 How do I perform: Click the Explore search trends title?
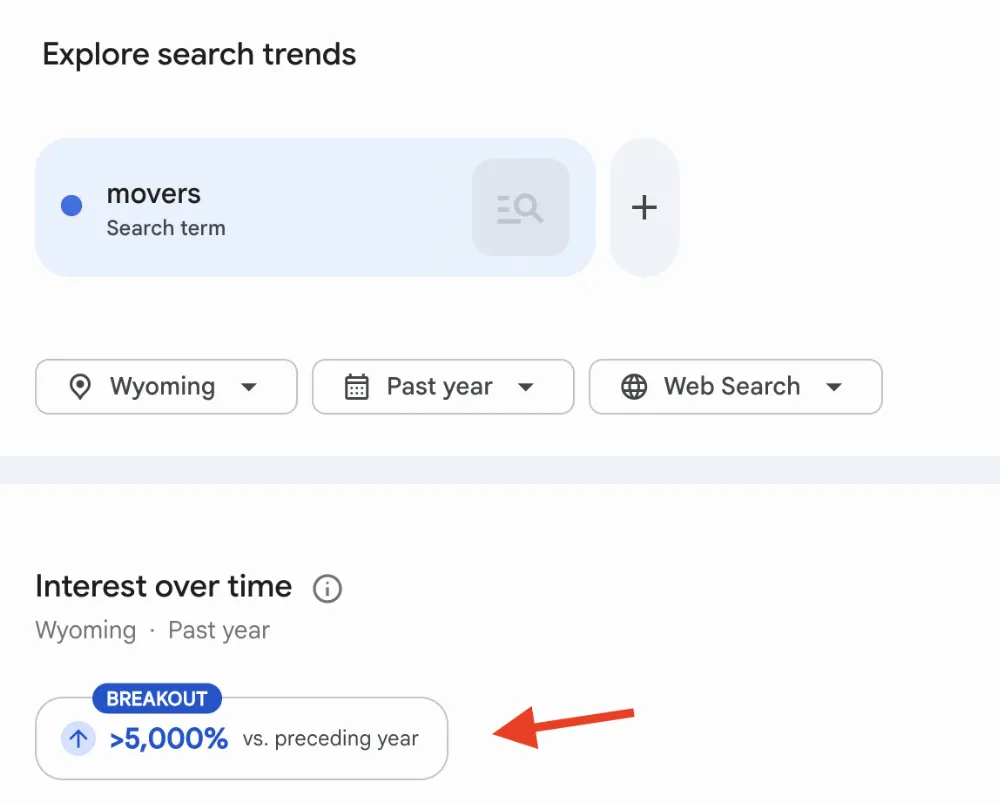[x=199, y=54]
